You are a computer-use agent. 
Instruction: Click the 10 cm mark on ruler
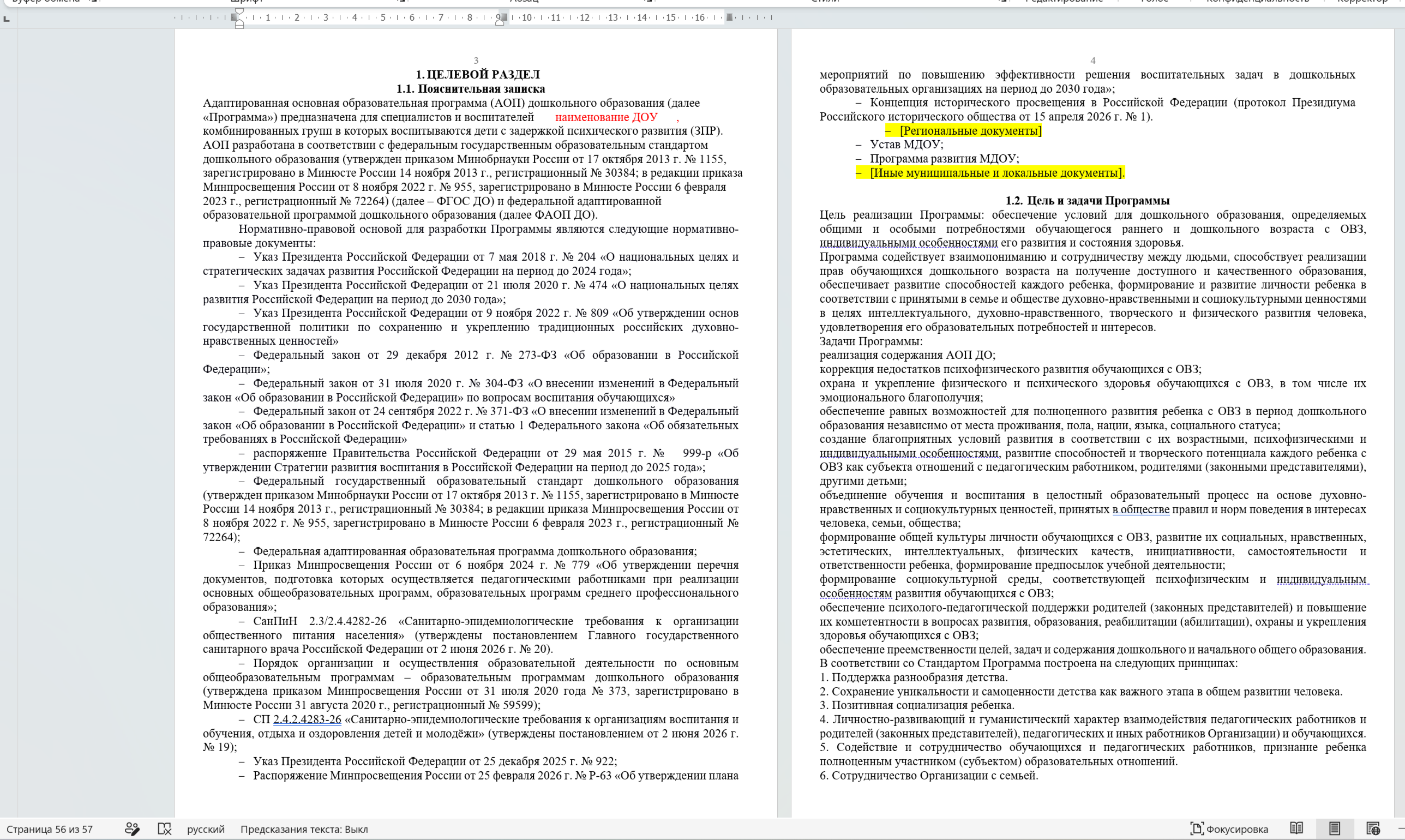tap(527, 17)
